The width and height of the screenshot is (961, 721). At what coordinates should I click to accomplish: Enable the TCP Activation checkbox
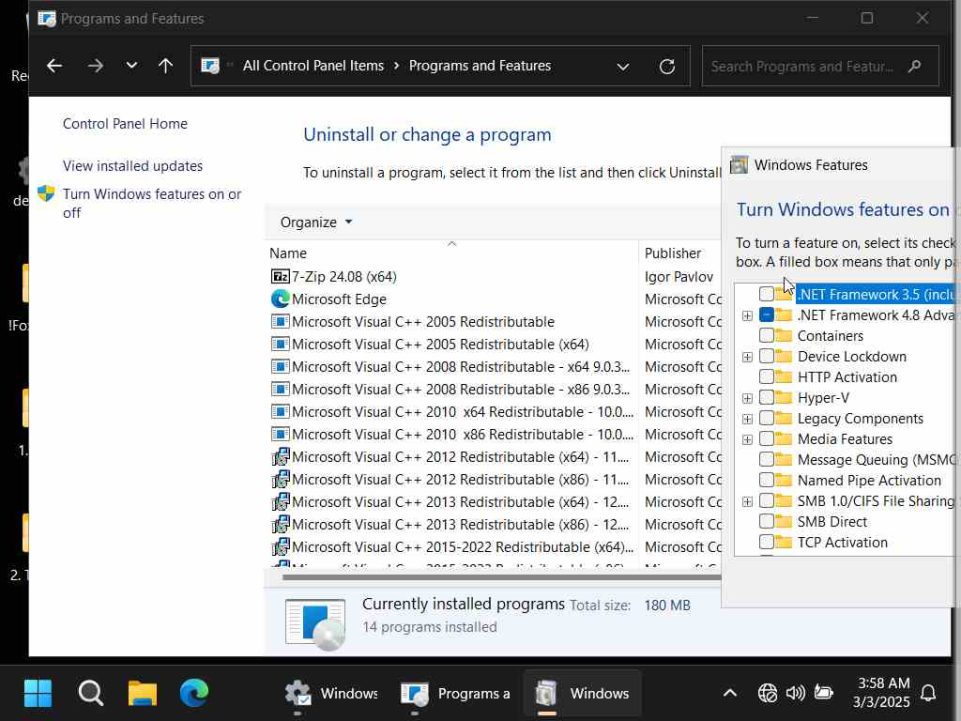(766, 542)
